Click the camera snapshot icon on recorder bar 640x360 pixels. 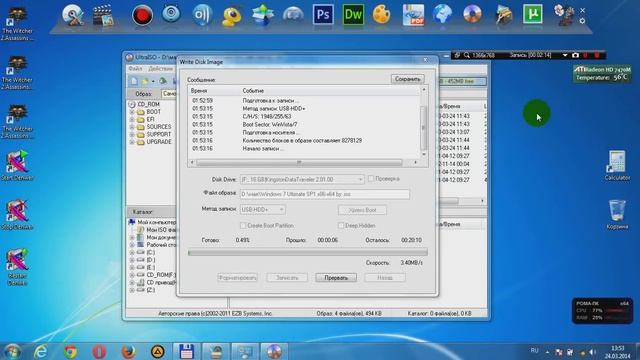click(576, 55)
